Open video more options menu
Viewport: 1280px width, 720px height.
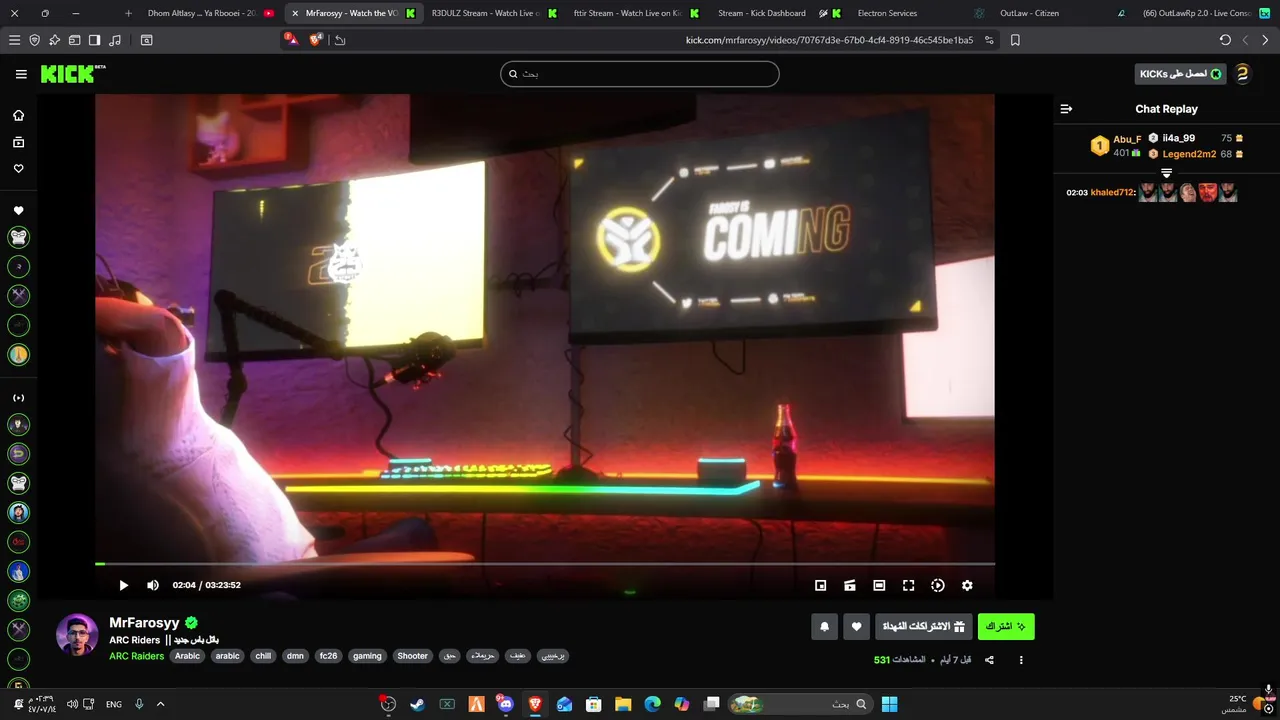(x=1021, y=660)
